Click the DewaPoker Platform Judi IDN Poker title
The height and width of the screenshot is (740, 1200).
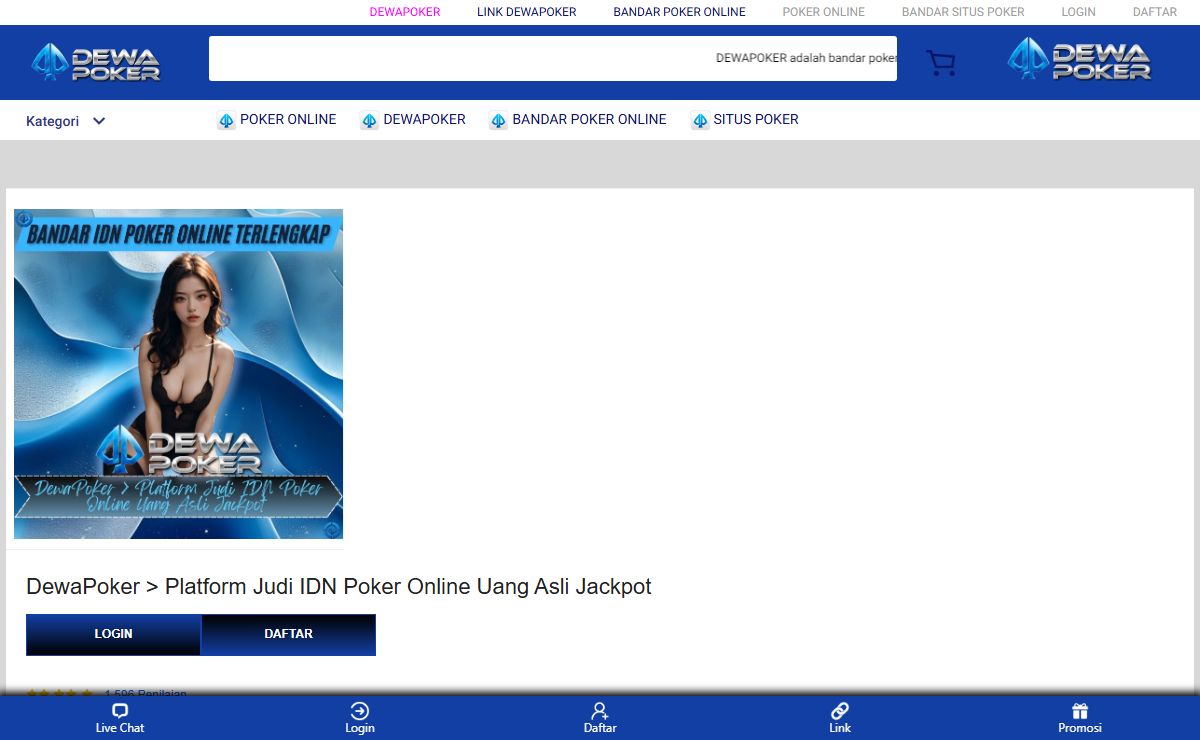(x=339, y=587)
